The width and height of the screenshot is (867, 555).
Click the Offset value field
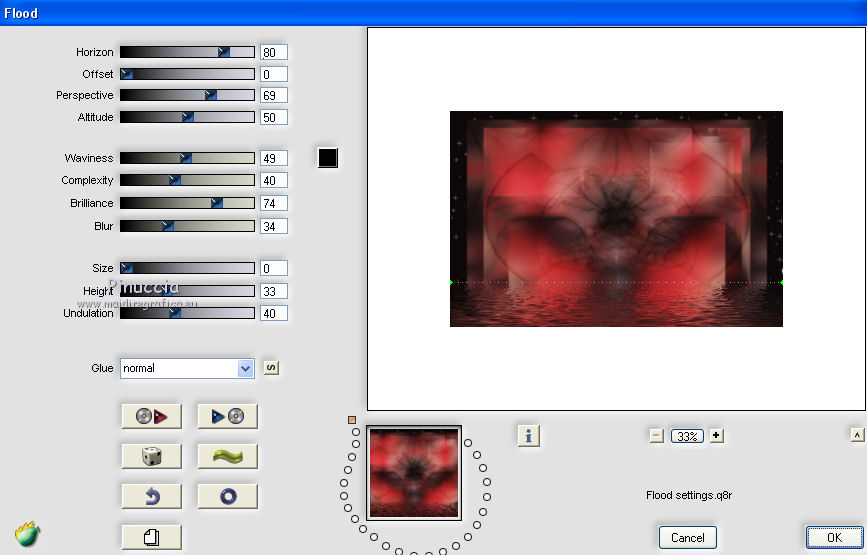[274, 74]
